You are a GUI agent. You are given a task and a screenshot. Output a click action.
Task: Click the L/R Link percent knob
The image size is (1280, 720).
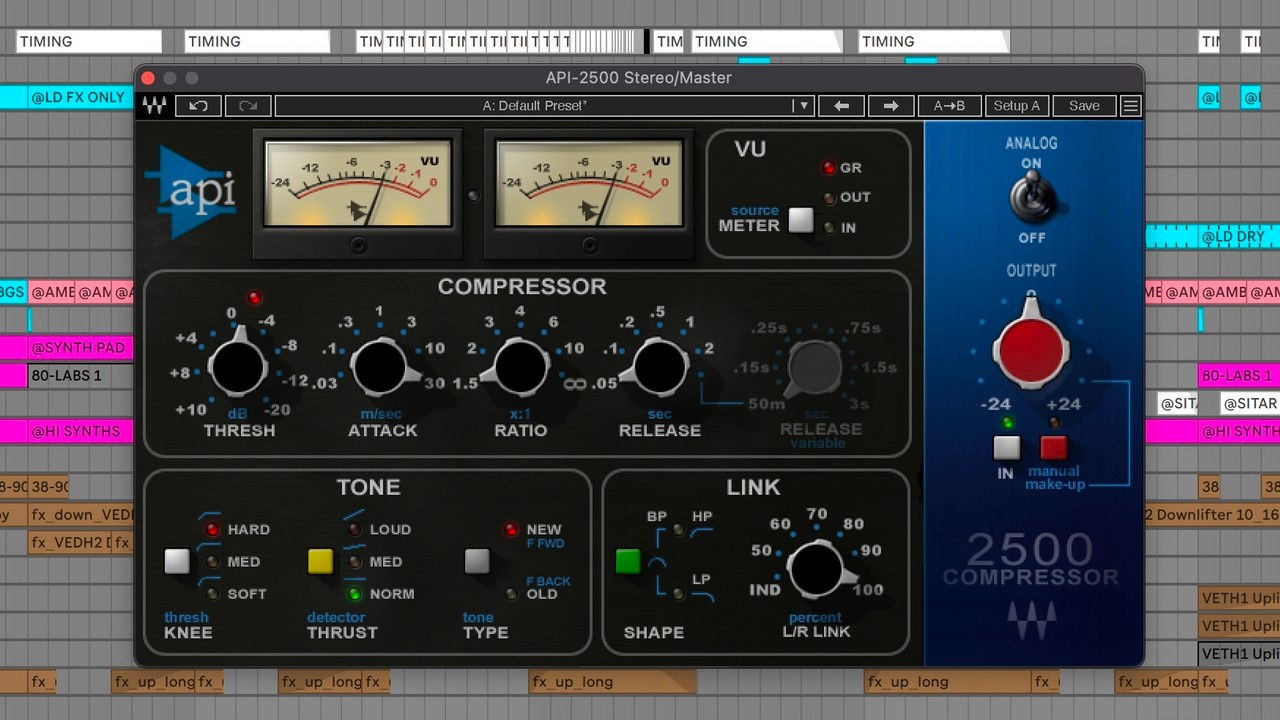(817, 569)
